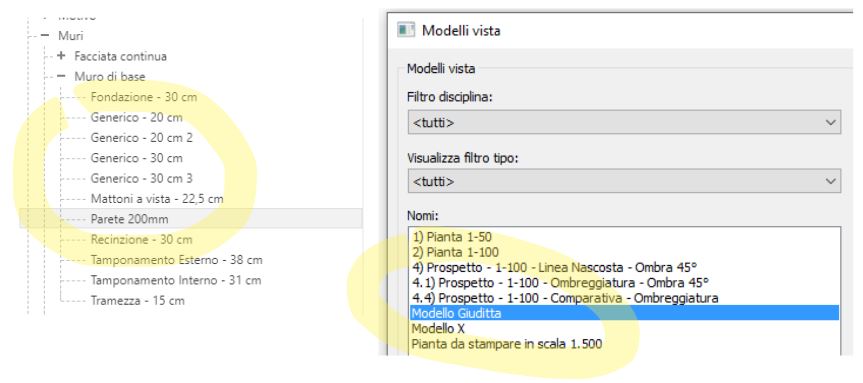Image resolution: width=863 pixels, height=383 pixels.
Task: Select 4.1) Prospetto Ombreggiatura Ombra 45° template
Action: click(560, 282)
